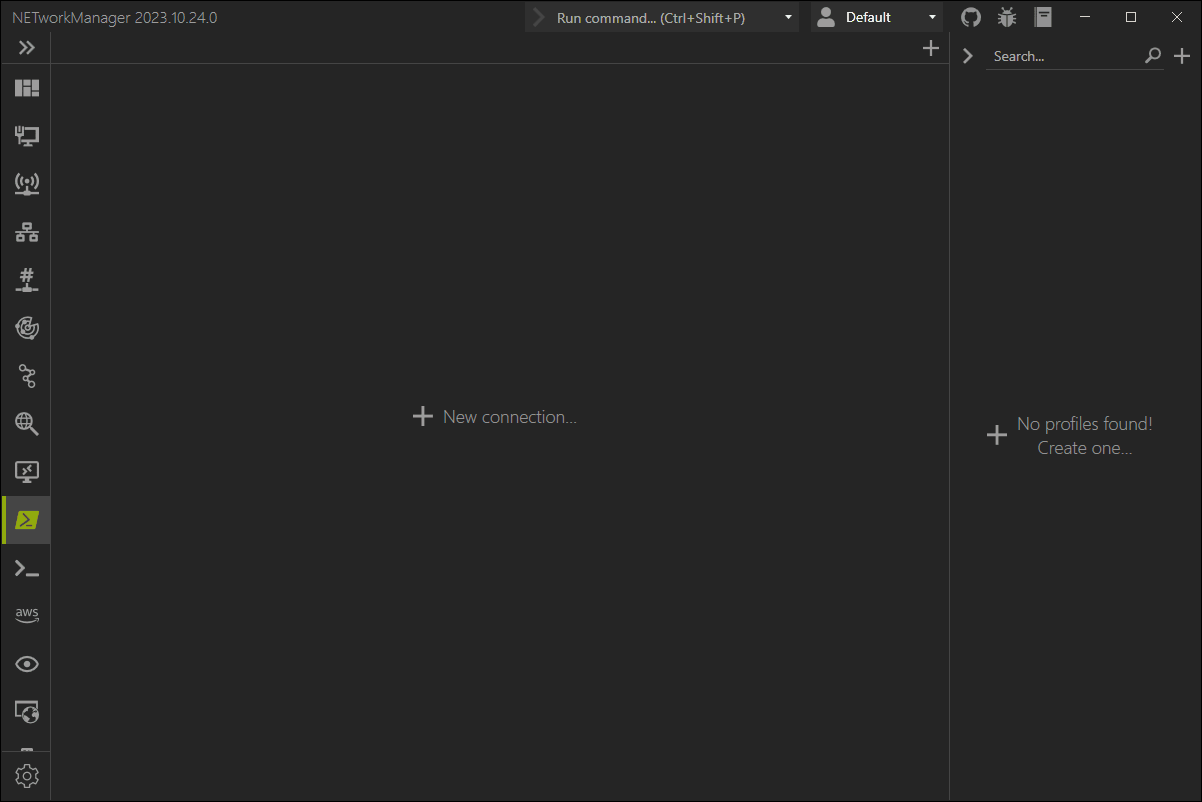Image resolution: width=1202 pixels, height=802 pixels.
Task: Open Settings via gear icon
Action: [x=27, y=775]
